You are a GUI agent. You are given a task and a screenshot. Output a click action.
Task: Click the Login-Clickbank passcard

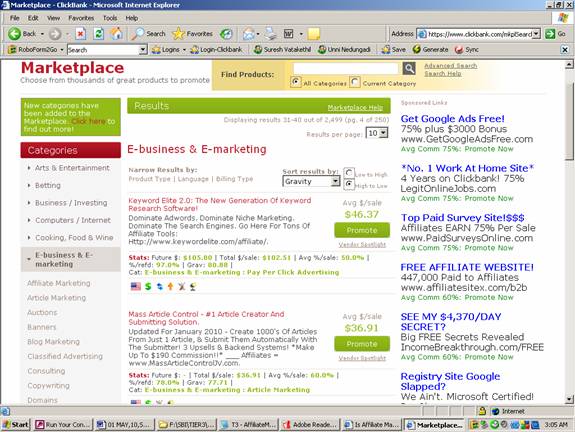point(216,50)
